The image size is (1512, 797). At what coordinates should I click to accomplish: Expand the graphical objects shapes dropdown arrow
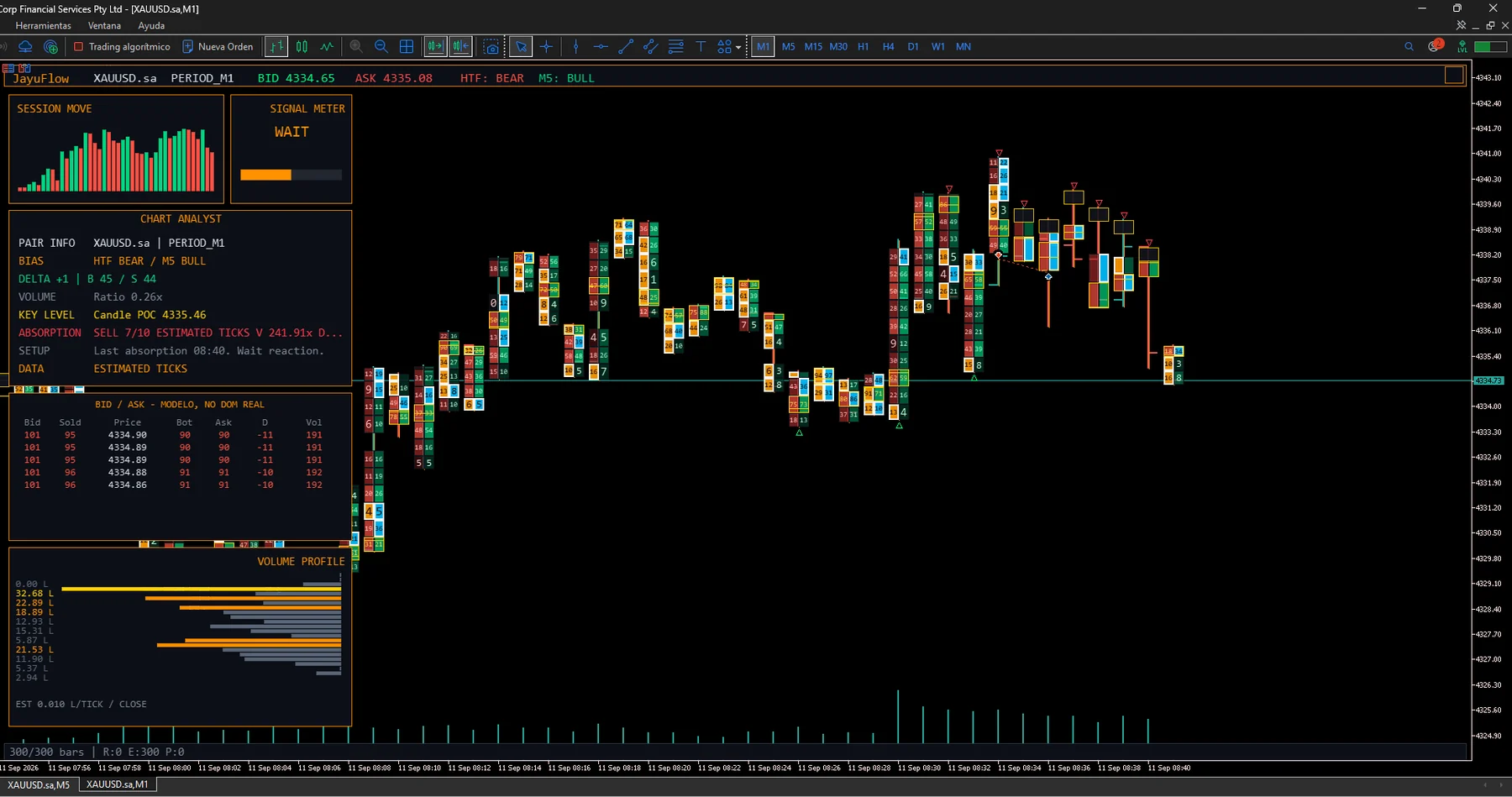[x=738, y=48]
